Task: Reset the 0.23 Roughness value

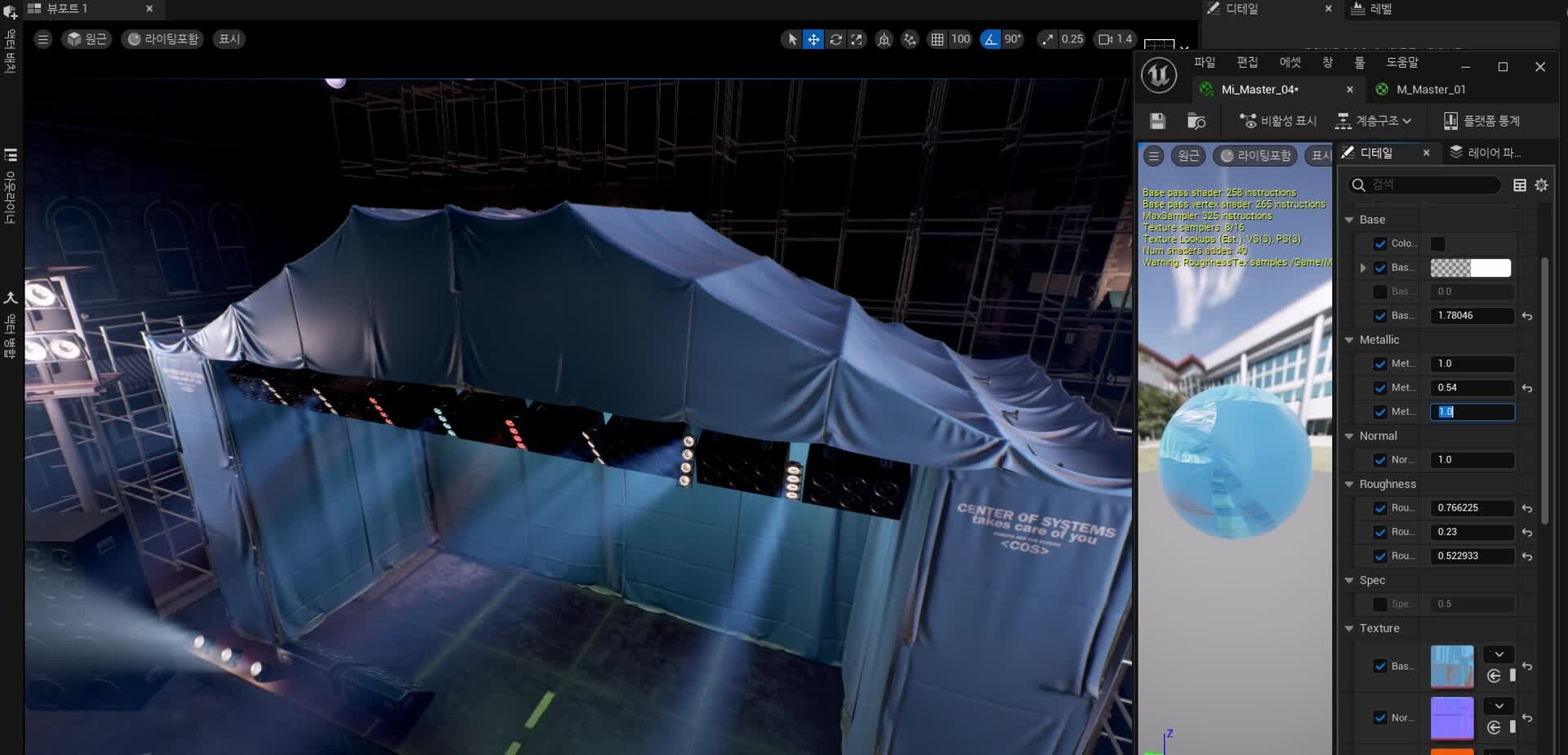Action: coord(1527,532)
